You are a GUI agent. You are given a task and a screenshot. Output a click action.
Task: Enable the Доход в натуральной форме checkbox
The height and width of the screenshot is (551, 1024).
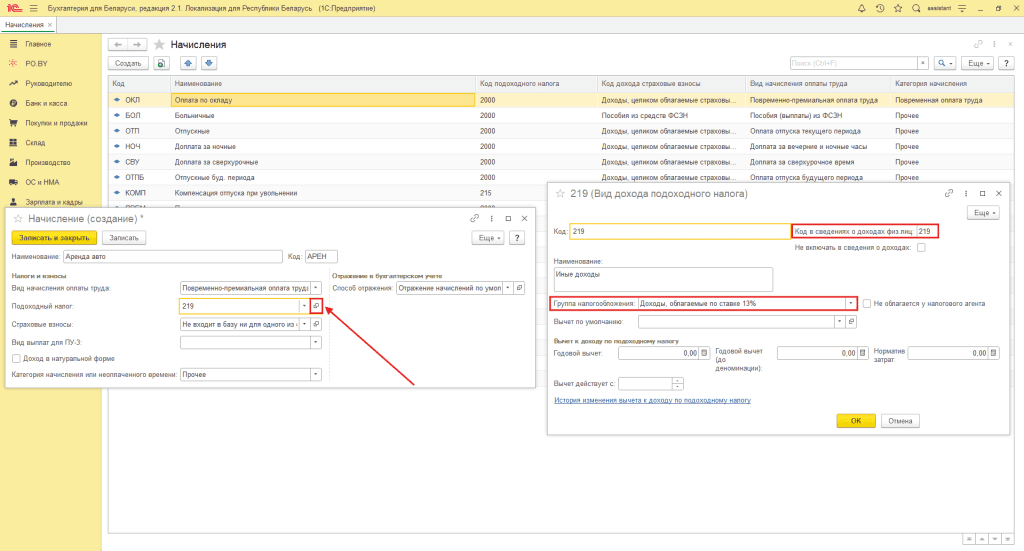[x=15, y=358]
